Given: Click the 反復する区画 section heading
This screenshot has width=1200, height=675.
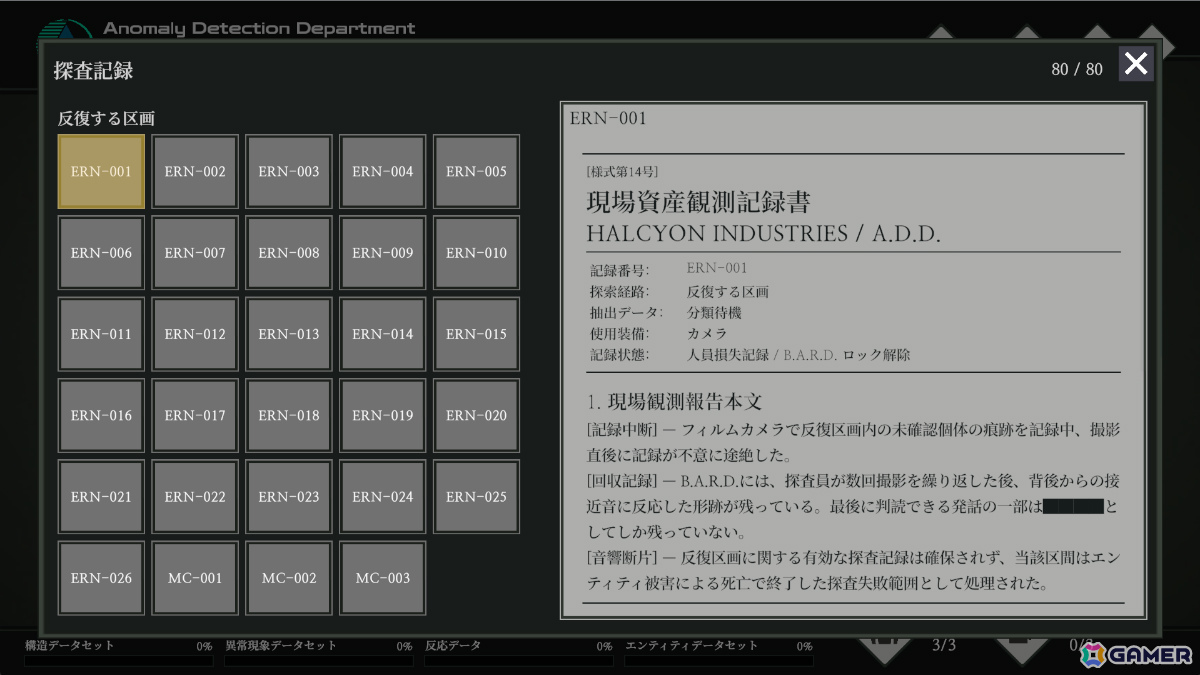Looking at the screenshot, I should coord(106,118).
